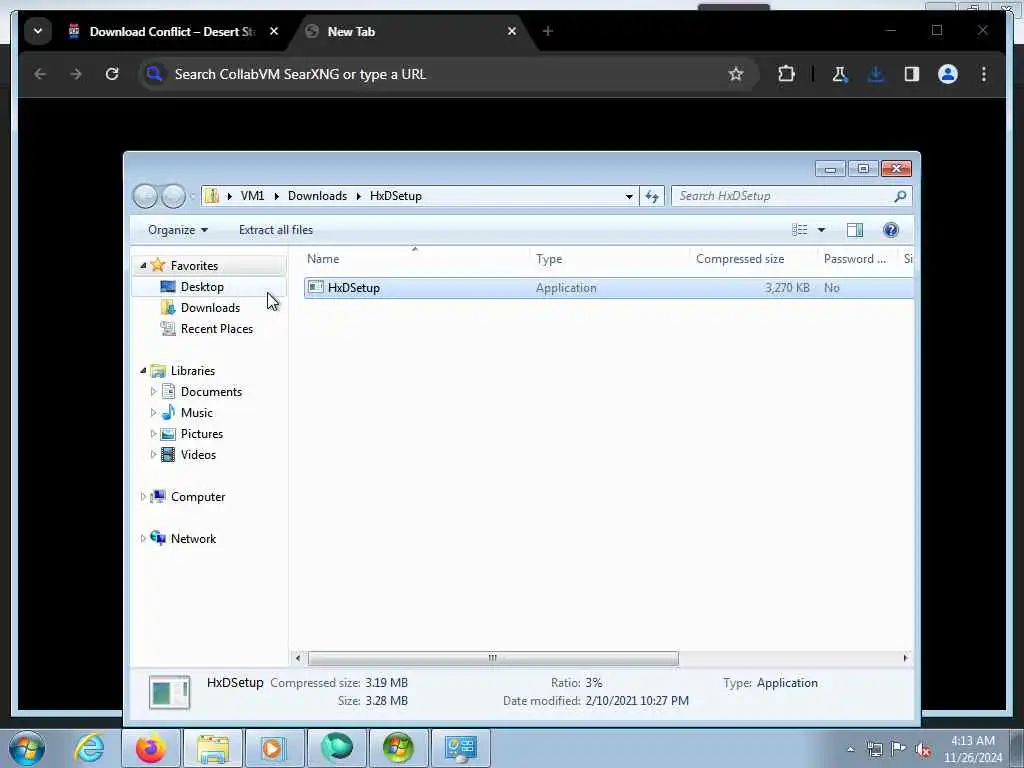Click the HxDSetup preview thumbnail in details pane
This screenshot has width=1024, height=768.
pos(169,692)
